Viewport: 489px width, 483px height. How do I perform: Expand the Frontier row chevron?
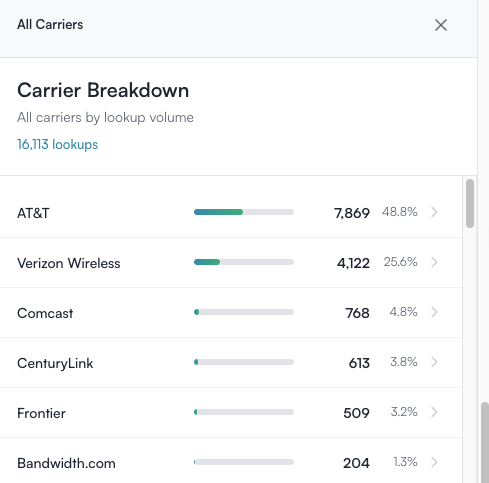(434, 412)
